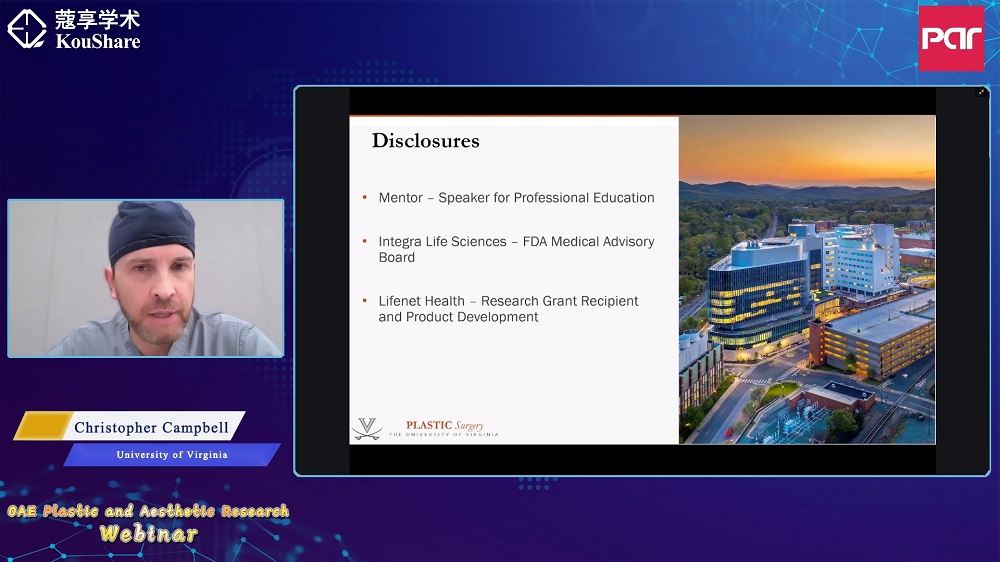Click the Webinar text label

tap(148, 534)
